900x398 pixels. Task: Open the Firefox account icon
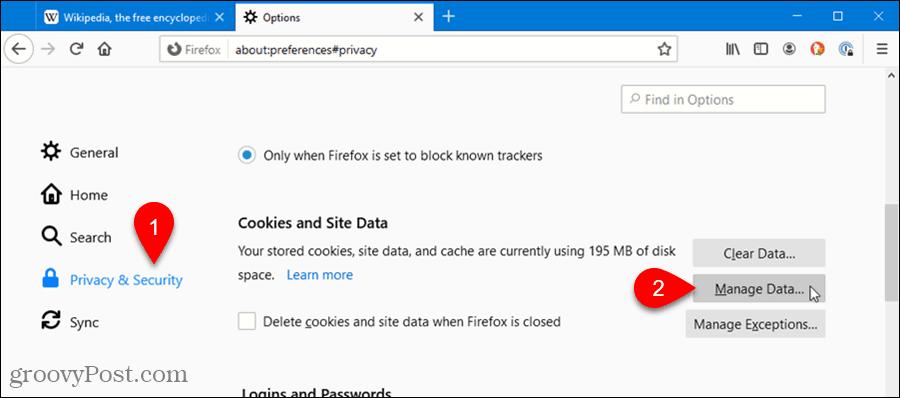pyautogui.click(x=790, y=50)
